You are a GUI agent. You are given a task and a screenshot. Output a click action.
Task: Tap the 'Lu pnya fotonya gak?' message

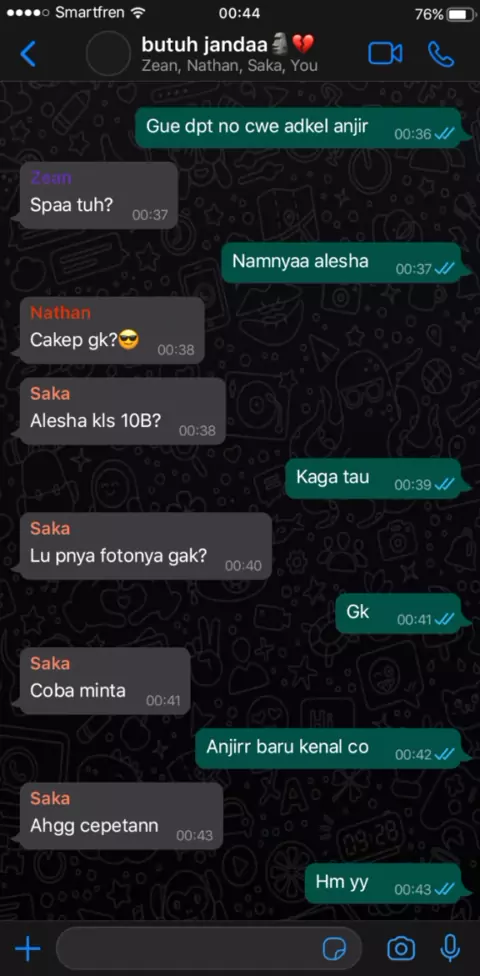145,546
